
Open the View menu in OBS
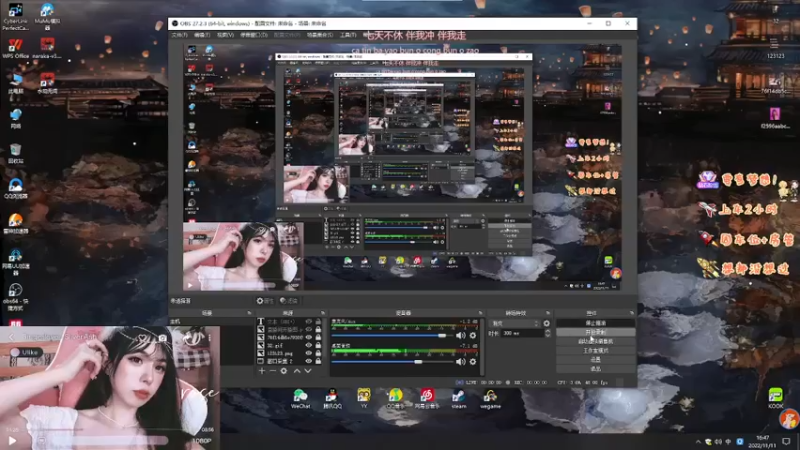tap(225, 35)
